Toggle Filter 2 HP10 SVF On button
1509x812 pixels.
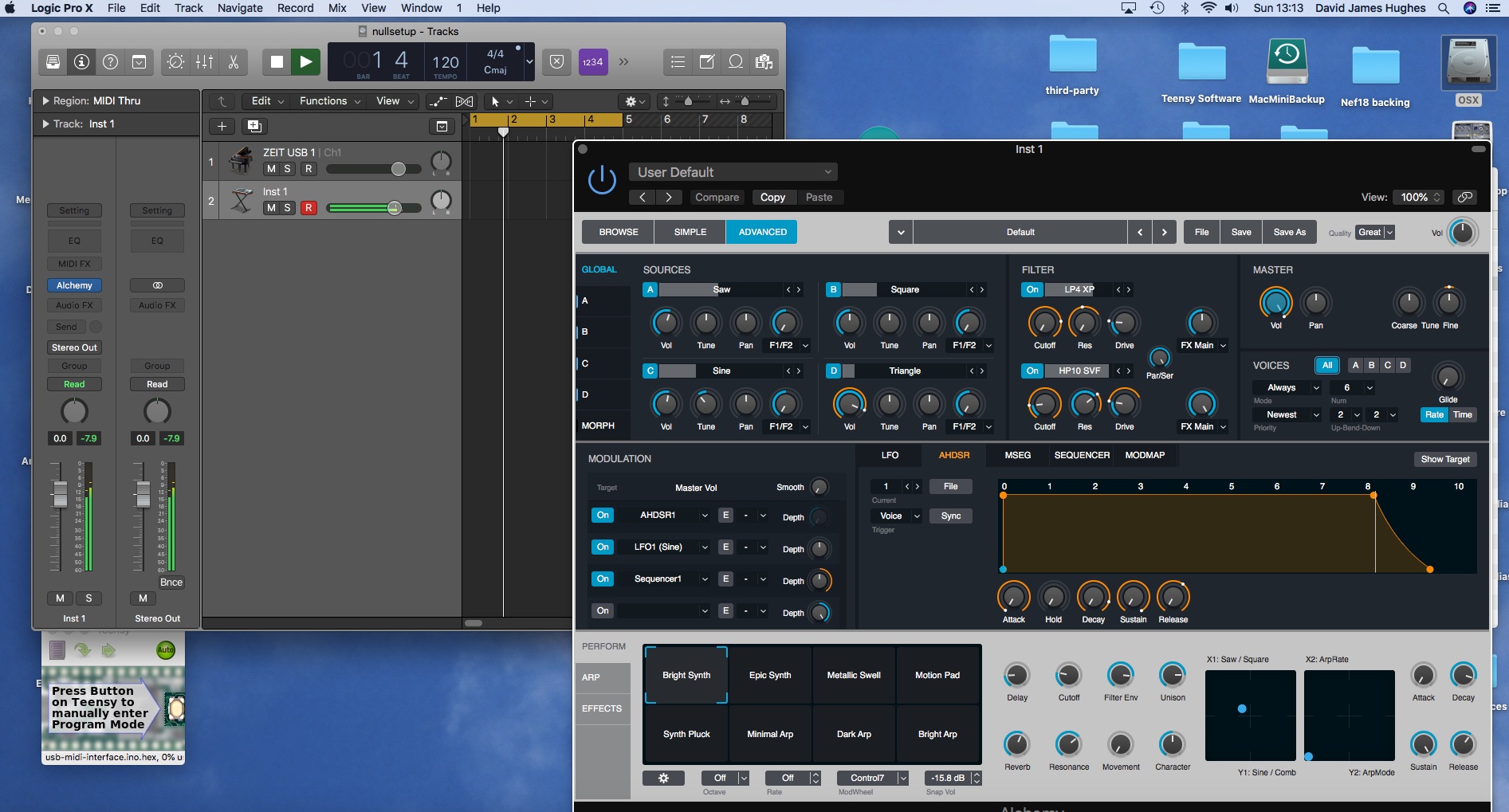(1032, 371)
